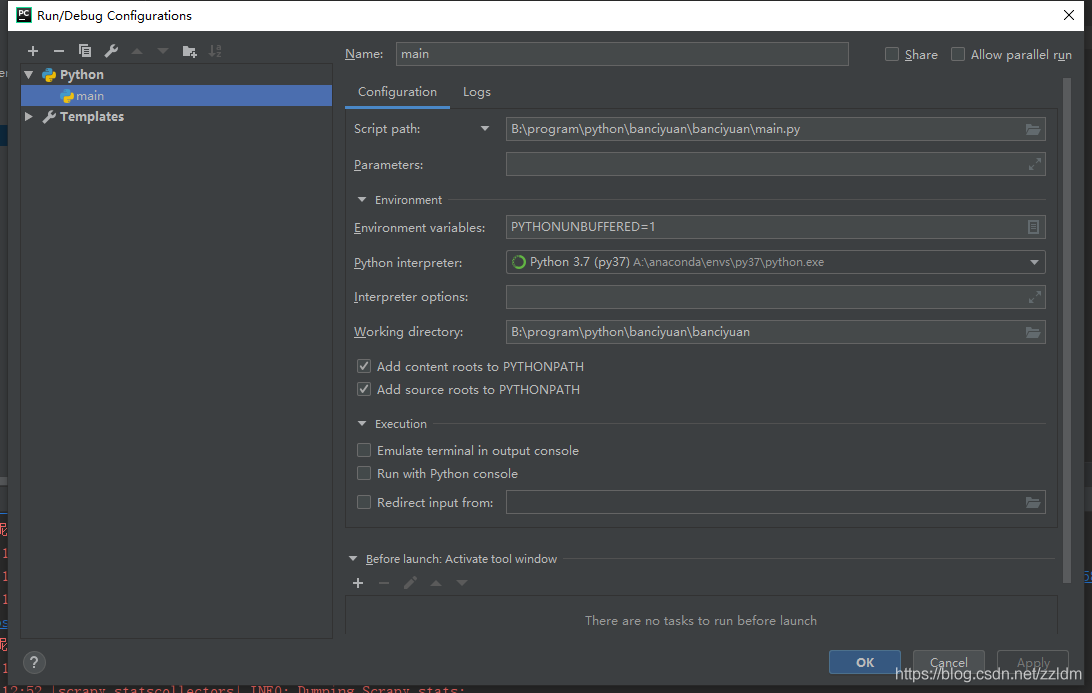Expand the Parameters field editor icon
Screen dimensions: 1092x693
click(1035, 165)
